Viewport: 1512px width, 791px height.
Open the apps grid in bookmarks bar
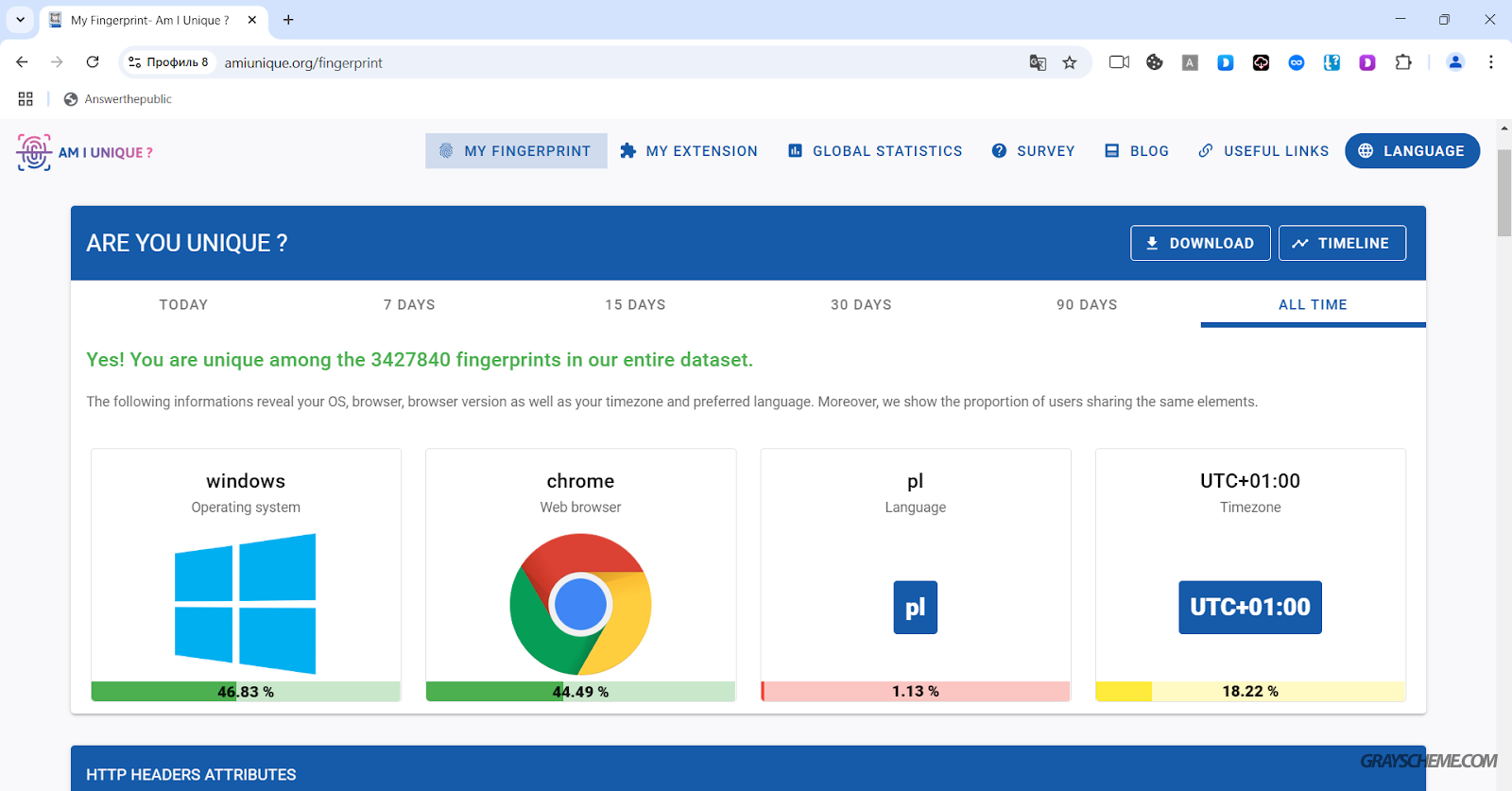(26, 99)
